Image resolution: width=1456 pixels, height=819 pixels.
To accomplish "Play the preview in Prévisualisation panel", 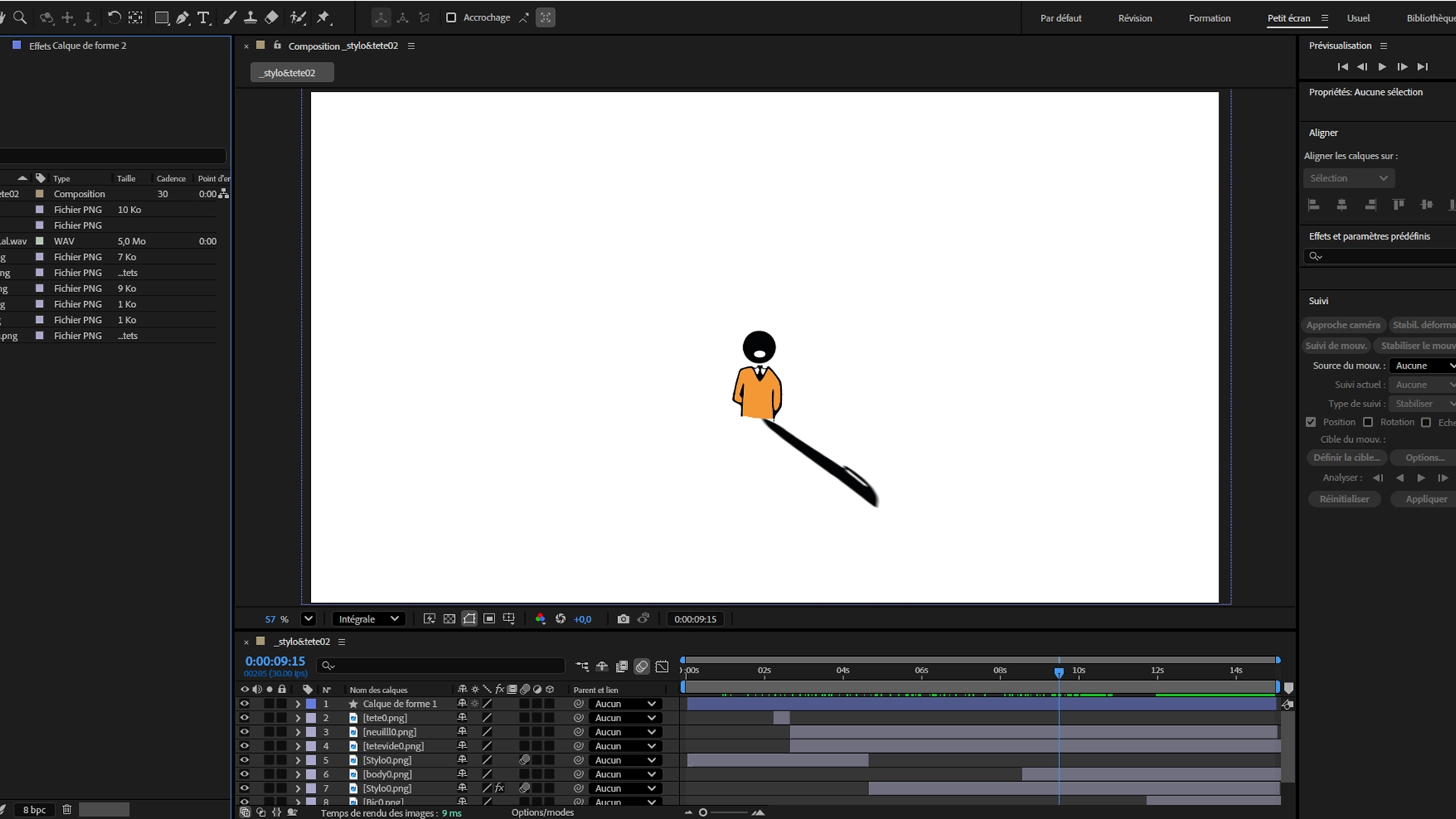I will pos(1382,67).
